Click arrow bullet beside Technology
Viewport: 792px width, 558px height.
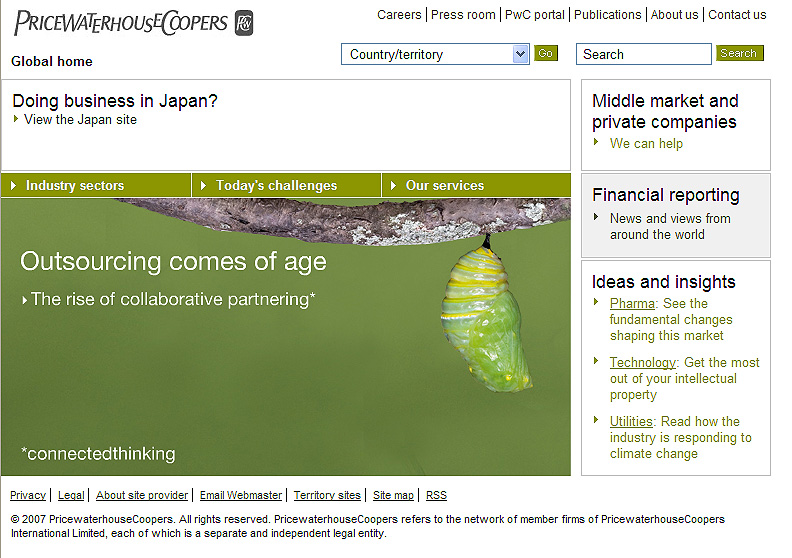tap(596, 361)
